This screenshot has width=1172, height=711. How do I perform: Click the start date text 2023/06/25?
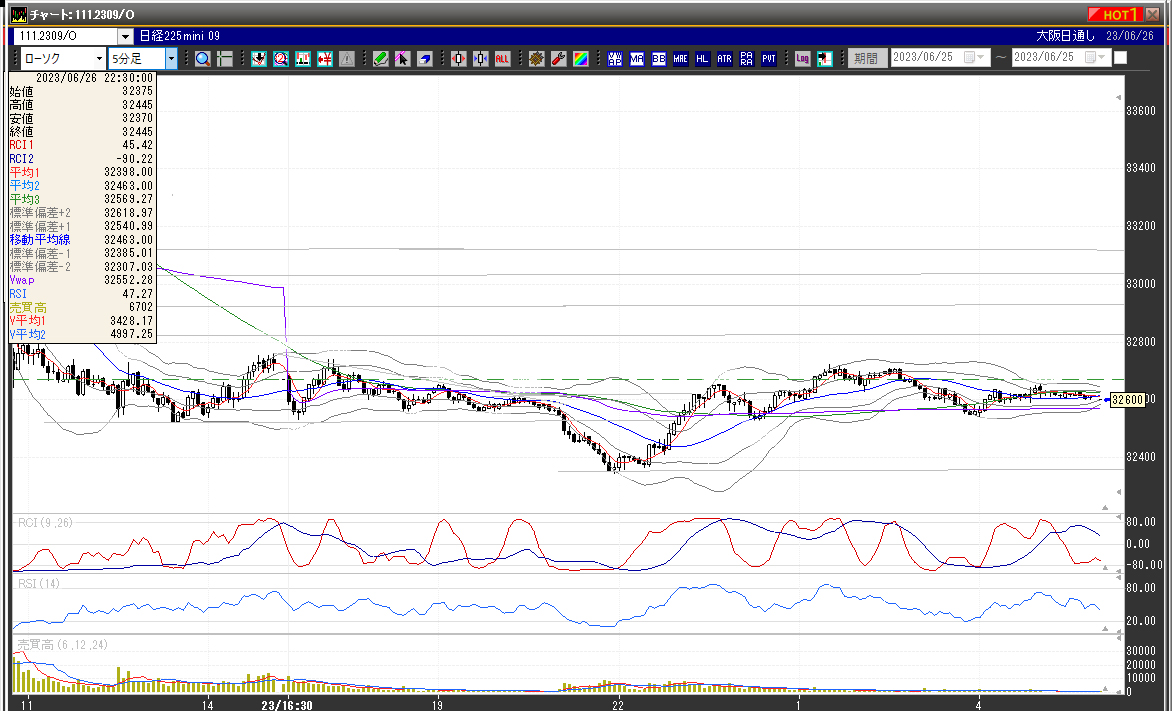(924, 58)
